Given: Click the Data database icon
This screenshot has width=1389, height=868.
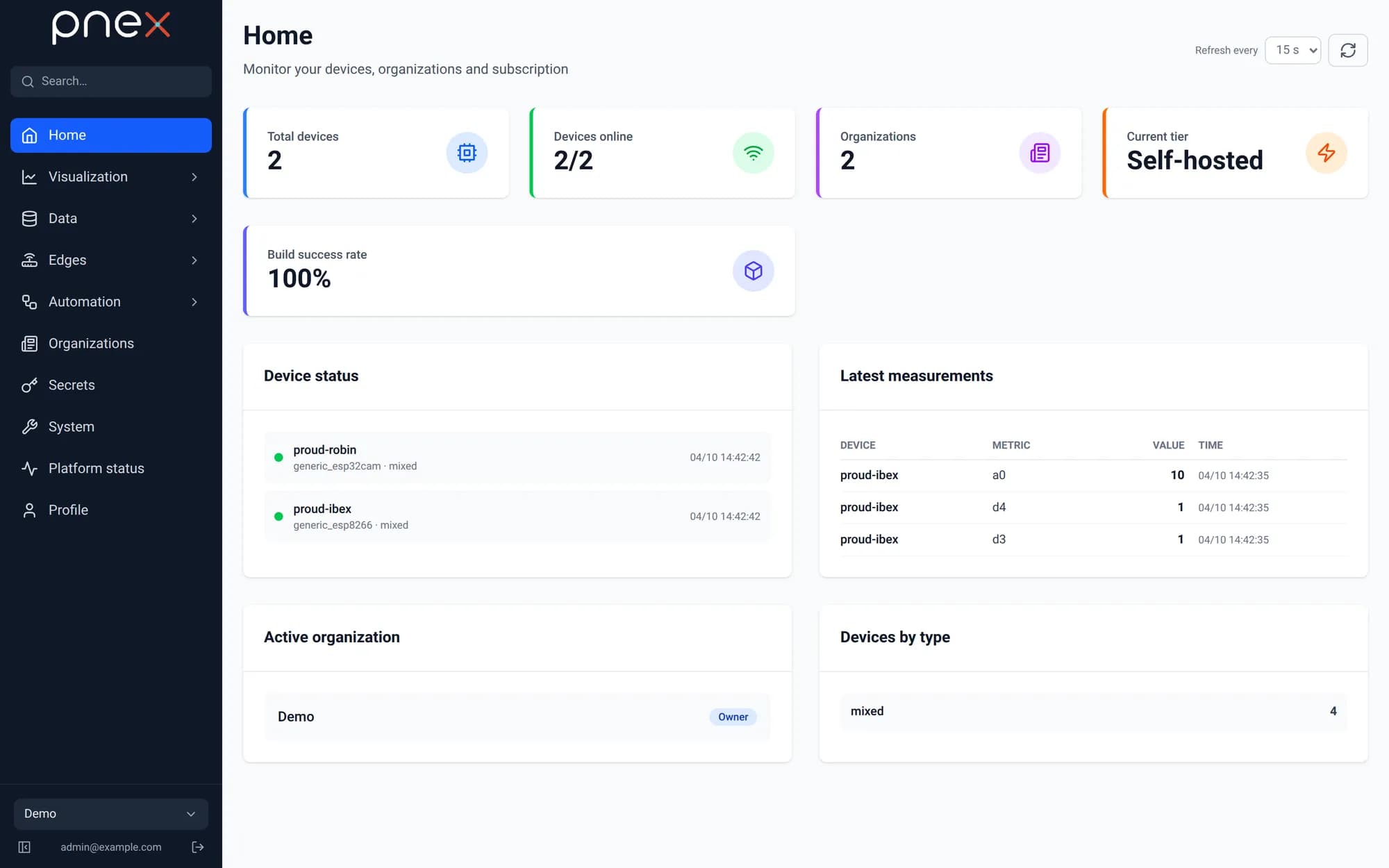Looking at the screenshot, I should (29, 219).
